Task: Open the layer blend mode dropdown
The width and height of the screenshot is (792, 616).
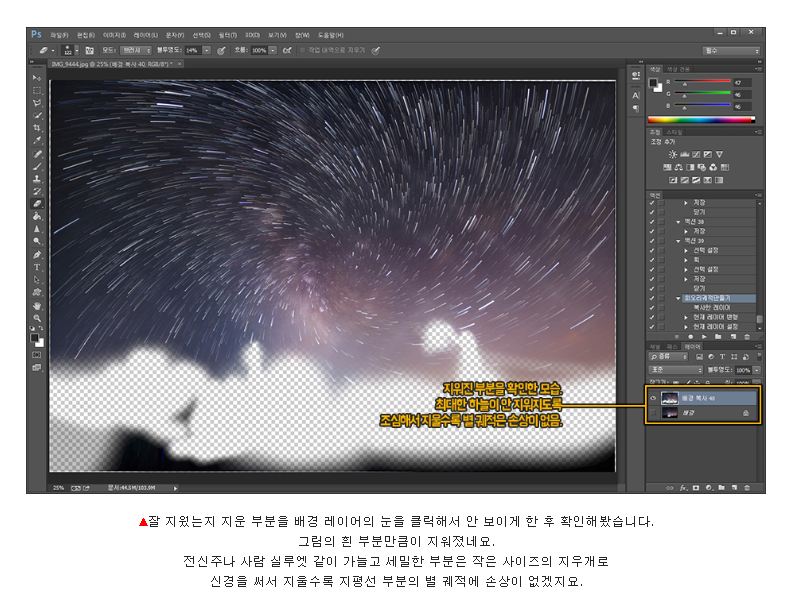Action: pyautogui.click(x=676, y=370)
